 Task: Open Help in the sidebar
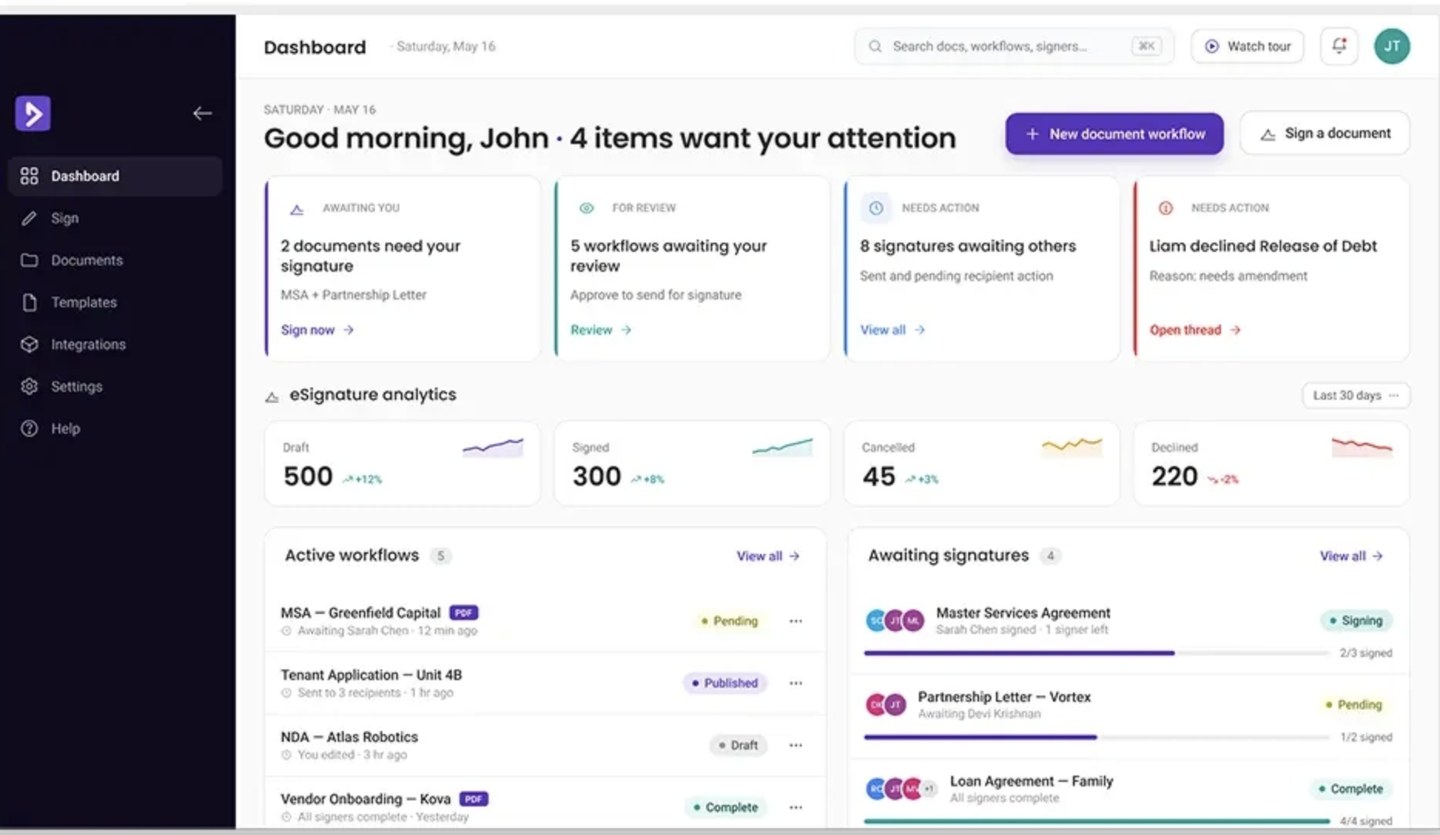(115, 428)
